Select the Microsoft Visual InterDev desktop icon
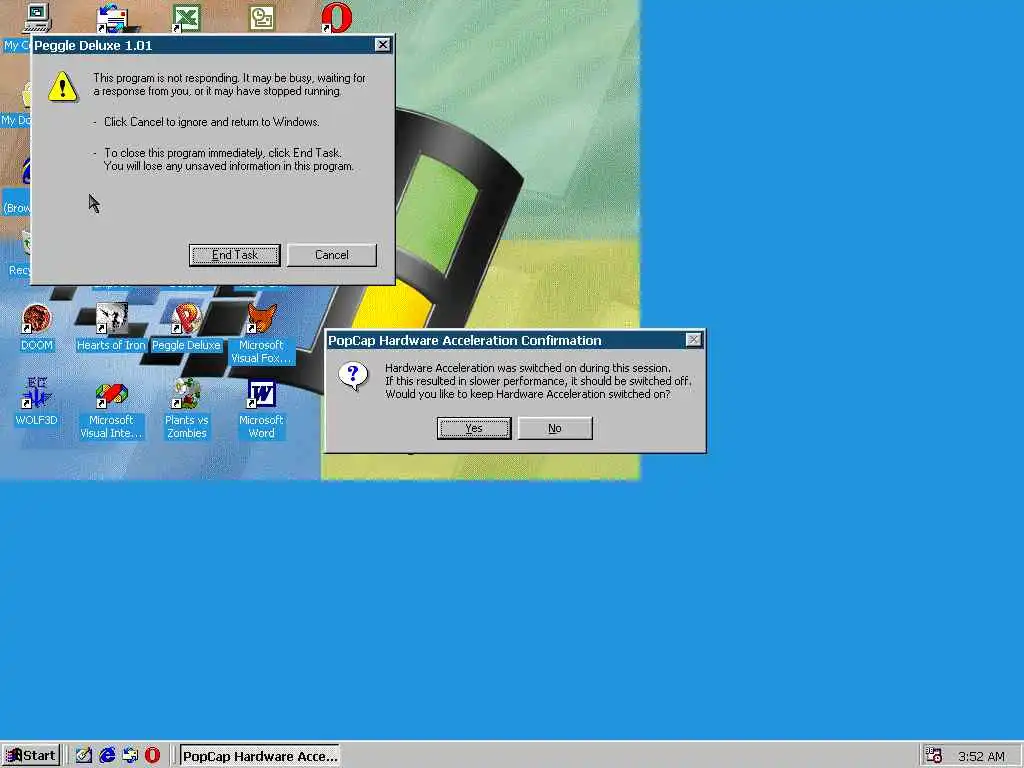This screenshot has width=1024, height=768. pos(111,409)
